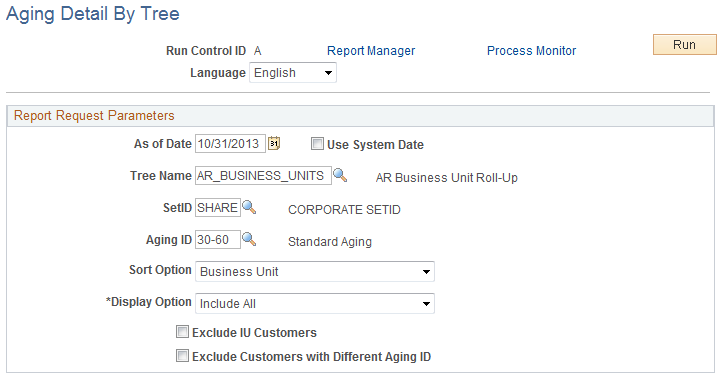The image size is (721, 377).
Task: Enable the Use System Date checkbox
Action: [x=317, y=144]
